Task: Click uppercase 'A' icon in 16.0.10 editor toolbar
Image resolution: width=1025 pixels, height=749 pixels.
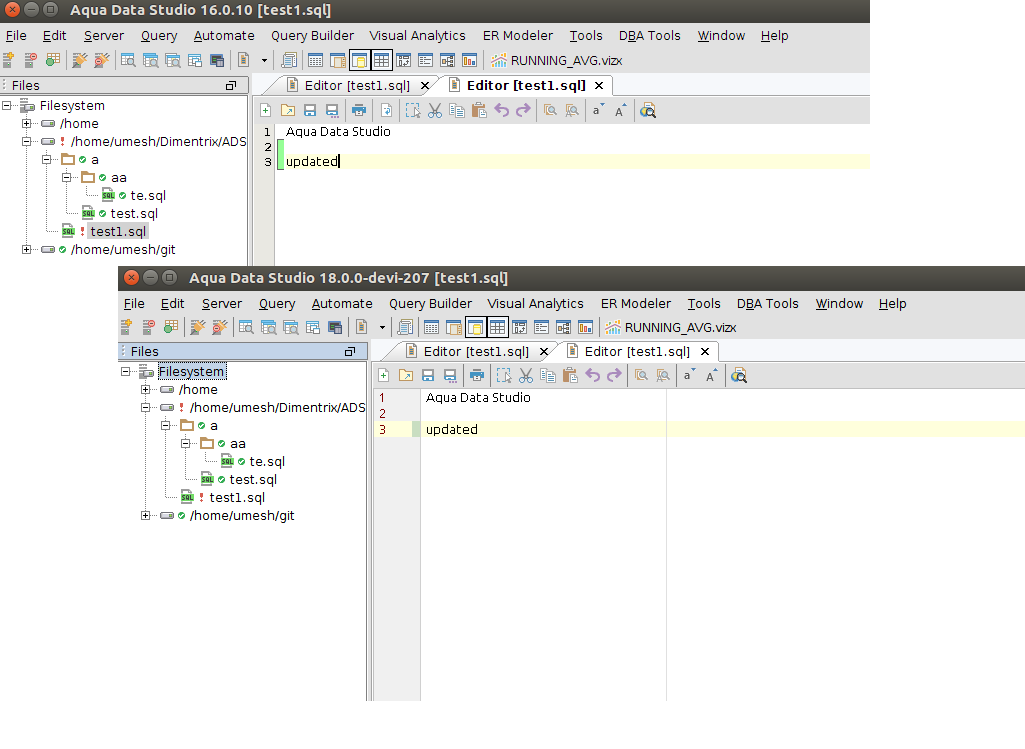Action: point(620,110)
